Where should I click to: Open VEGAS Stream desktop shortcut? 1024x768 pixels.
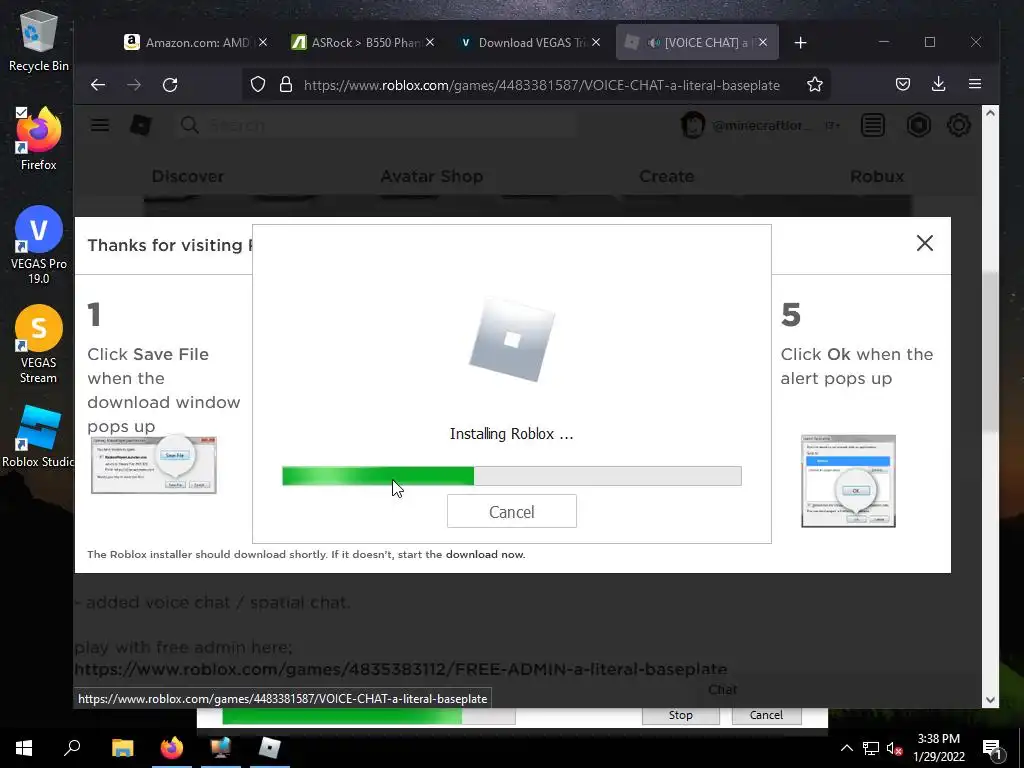coord(38,344)
